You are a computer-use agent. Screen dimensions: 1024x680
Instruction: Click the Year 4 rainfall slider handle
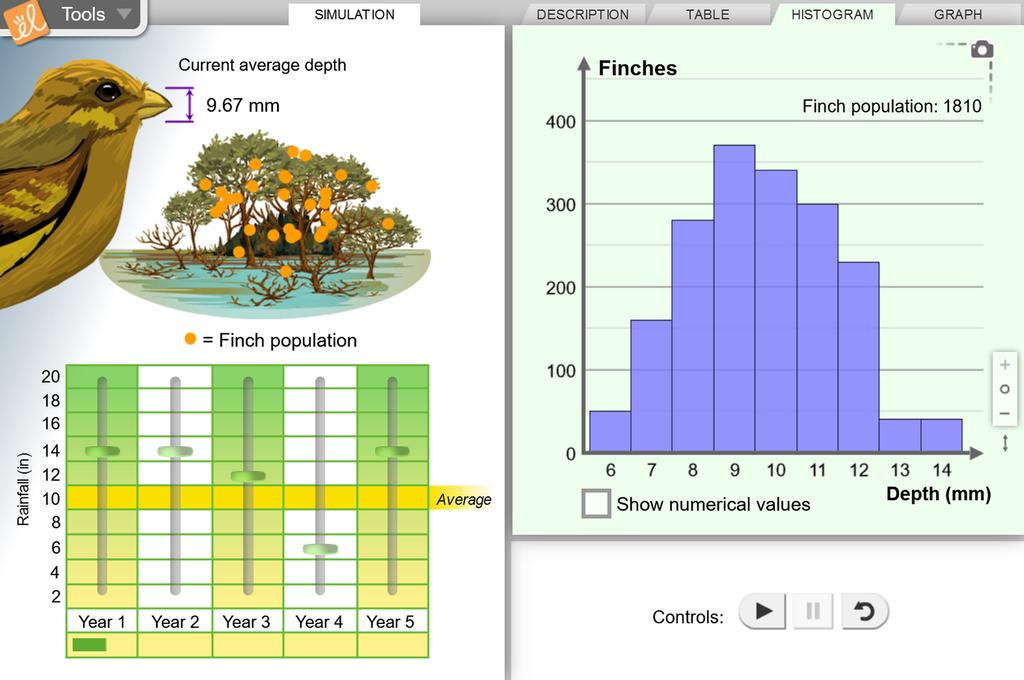tap(320, 549)
